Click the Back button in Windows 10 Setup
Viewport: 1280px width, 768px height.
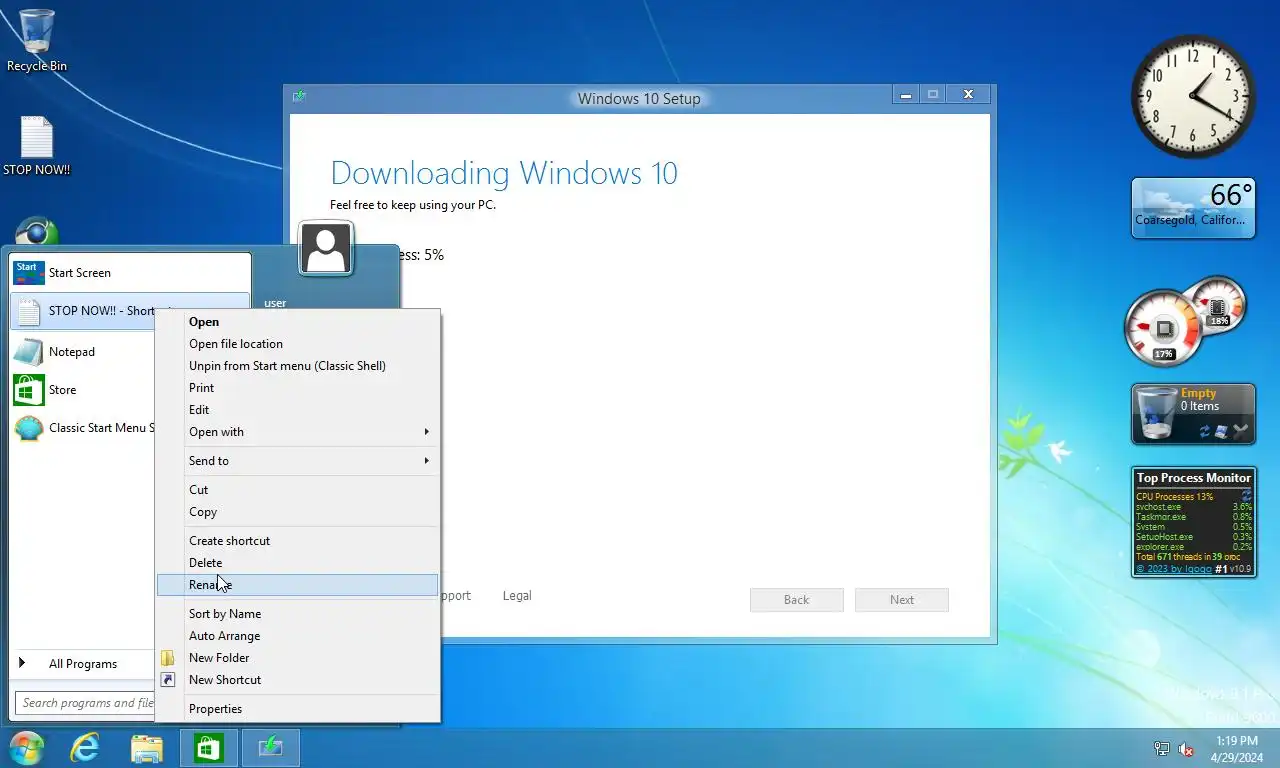(x=797, y=600)
